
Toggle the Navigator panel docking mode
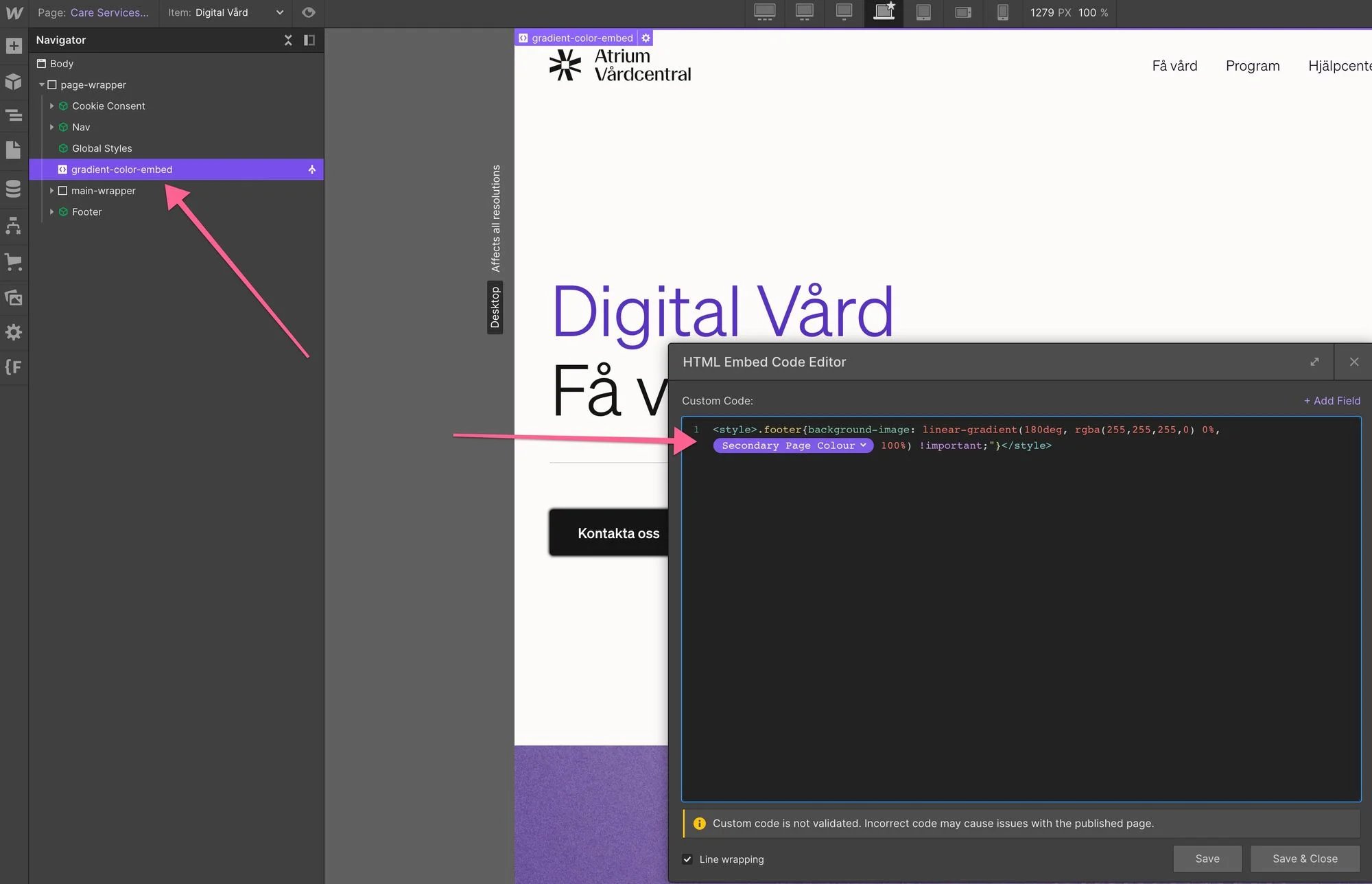309,40
